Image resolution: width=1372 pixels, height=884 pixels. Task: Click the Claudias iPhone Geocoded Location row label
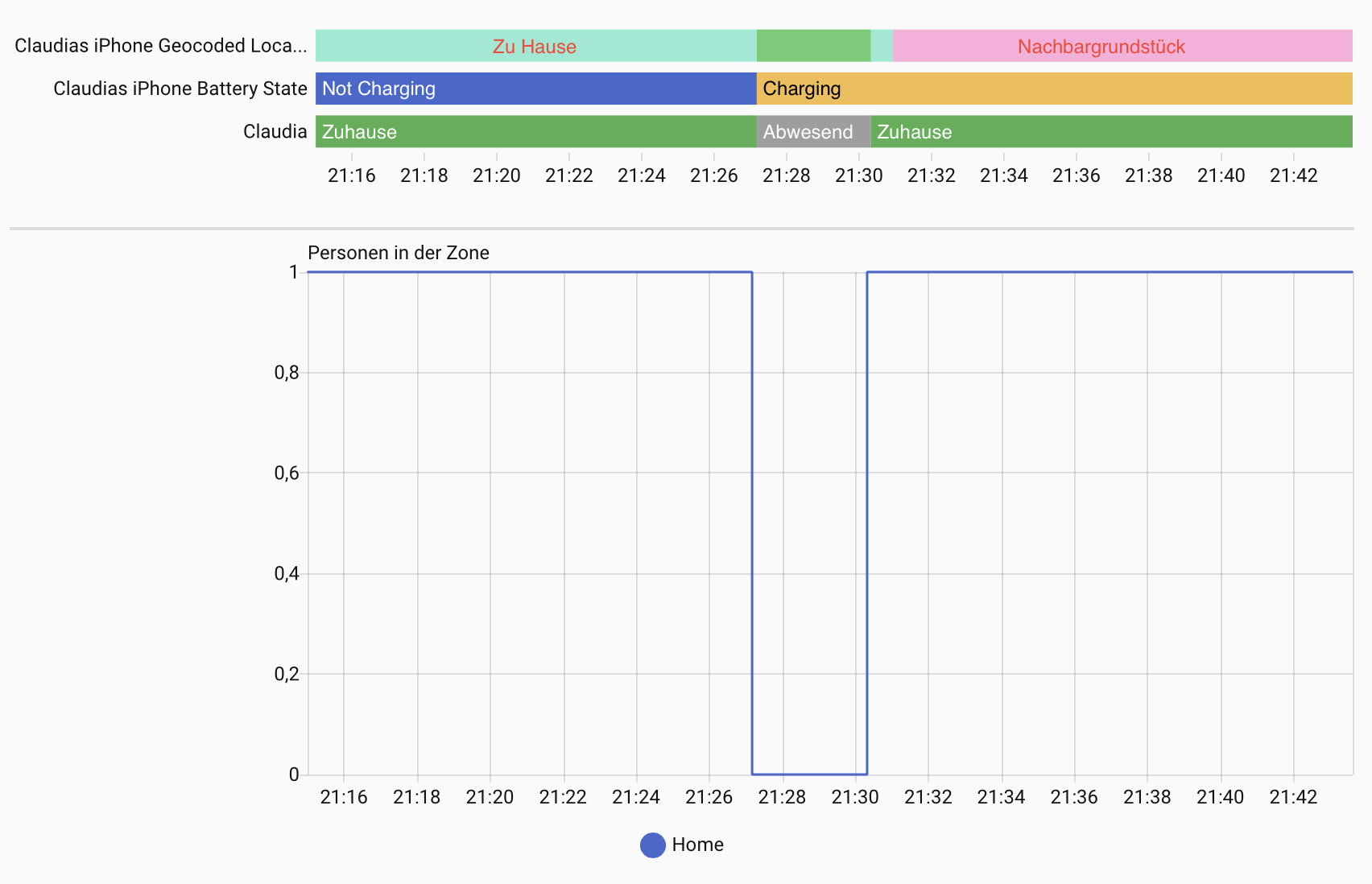tap(161, 46)
